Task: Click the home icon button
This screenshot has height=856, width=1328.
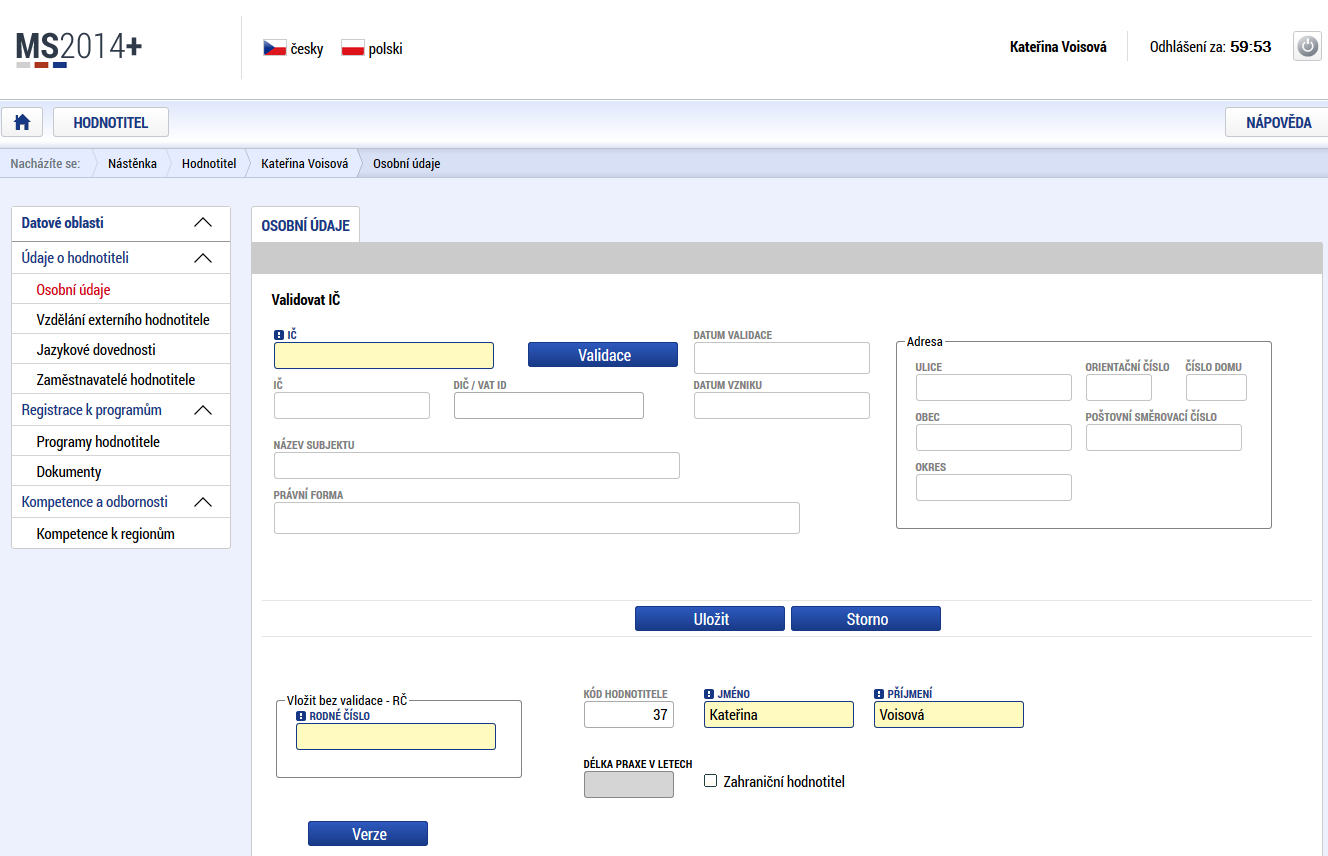Action: (x=22, y=122)
